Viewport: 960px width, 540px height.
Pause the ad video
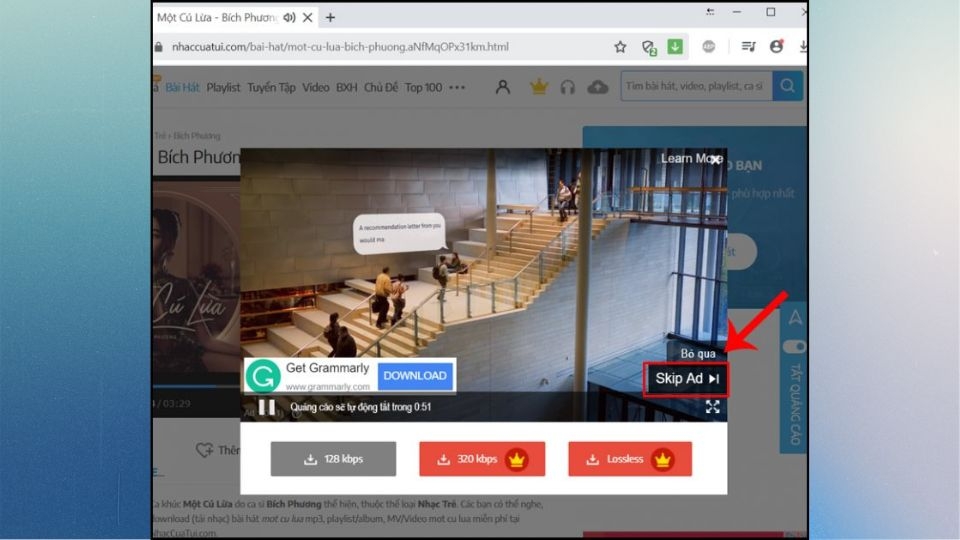tap(267, 407)
